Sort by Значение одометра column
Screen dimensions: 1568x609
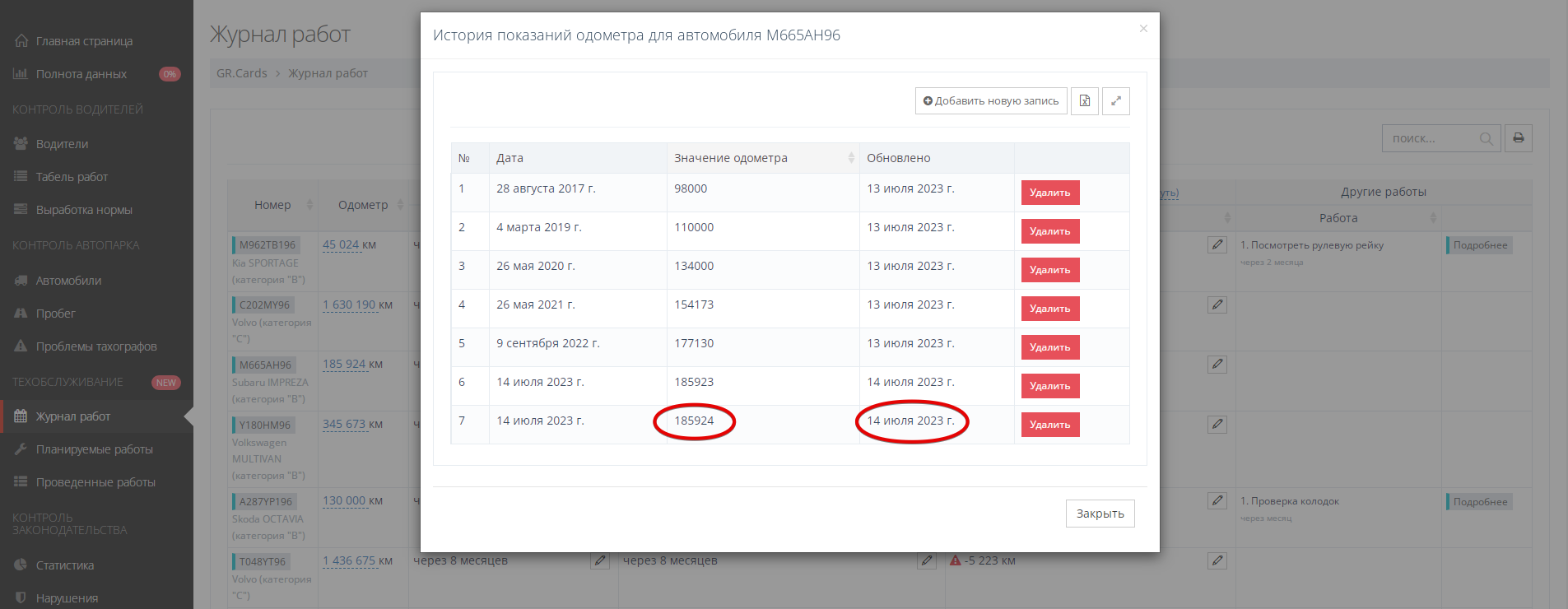click(x=850, y=158)
